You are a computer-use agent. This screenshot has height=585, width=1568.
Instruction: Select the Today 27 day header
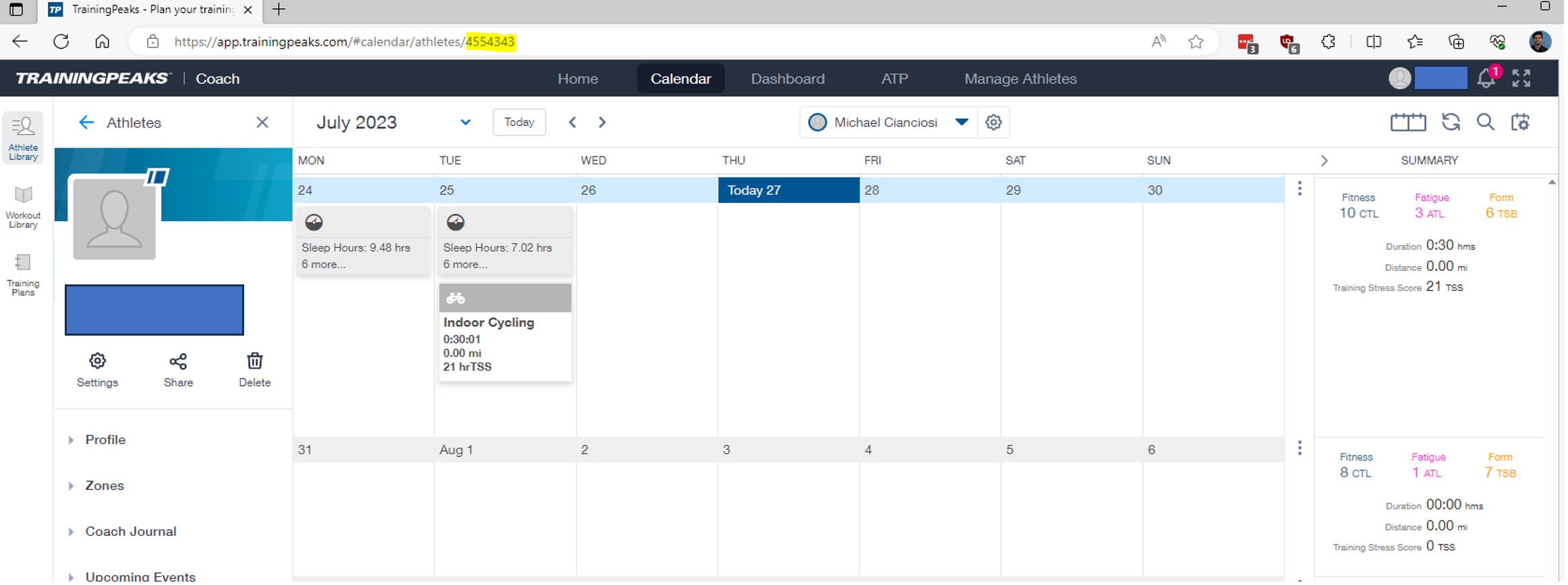point(788,190)
